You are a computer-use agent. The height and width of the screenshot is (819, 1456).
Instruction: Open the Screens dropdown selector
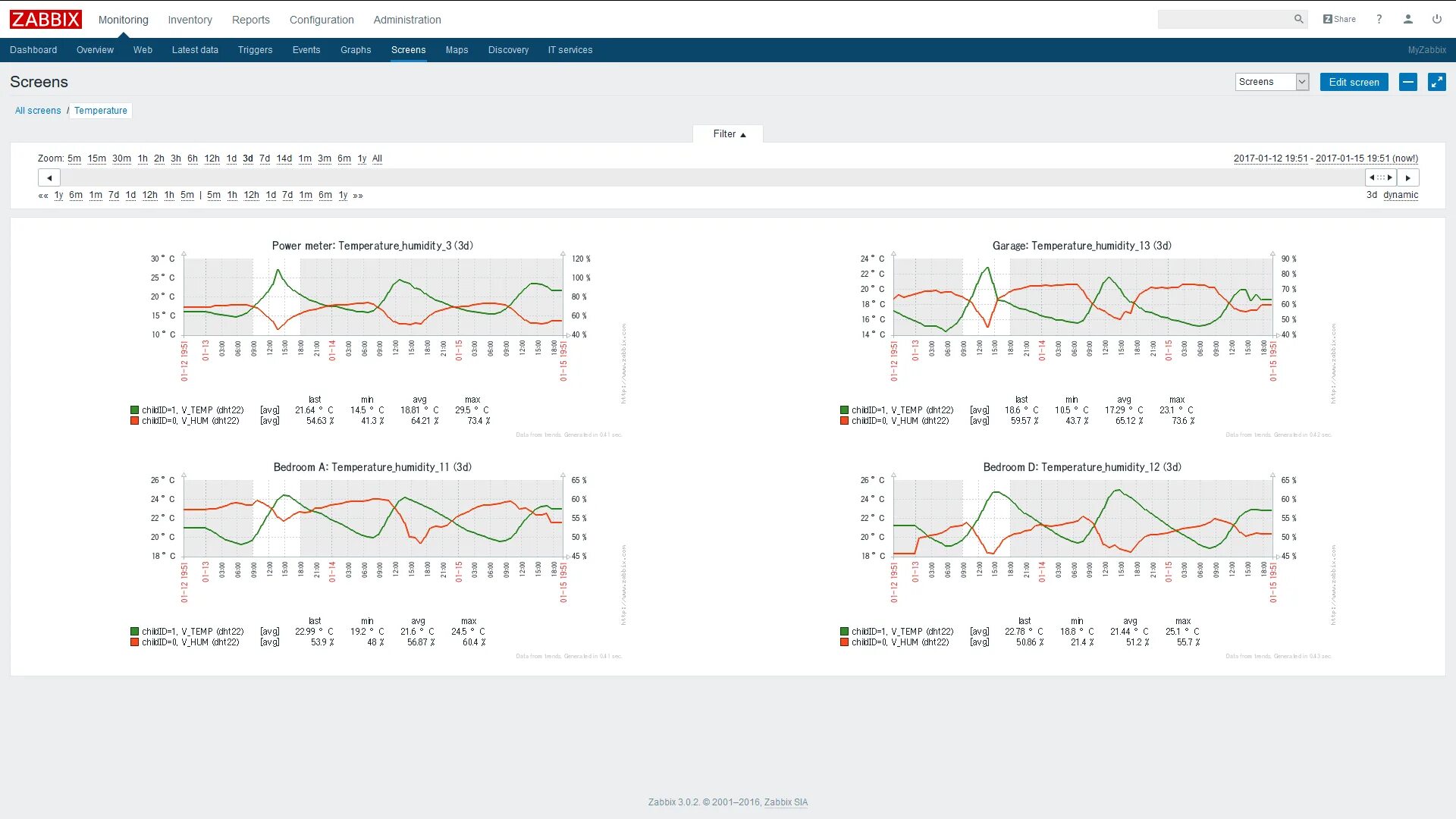pos(1272,82)
